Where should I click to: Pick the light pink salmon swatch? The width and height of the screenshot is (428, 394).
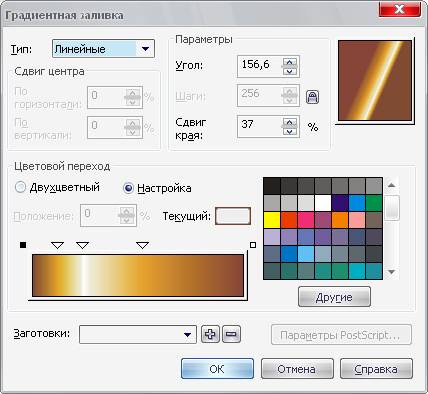(x=357, y=220)
